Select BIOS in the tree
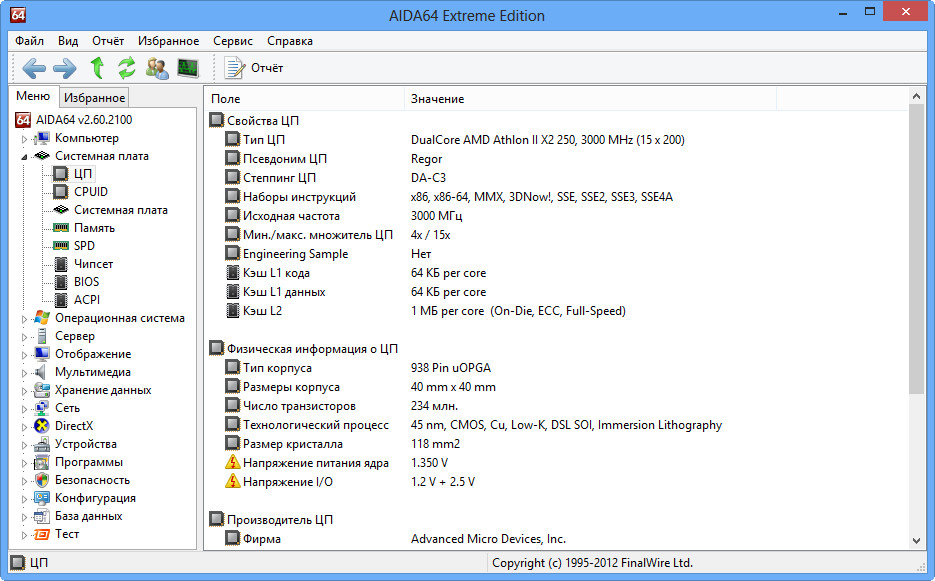This screenshot has width=935, height=581. [x=86, y=282]
